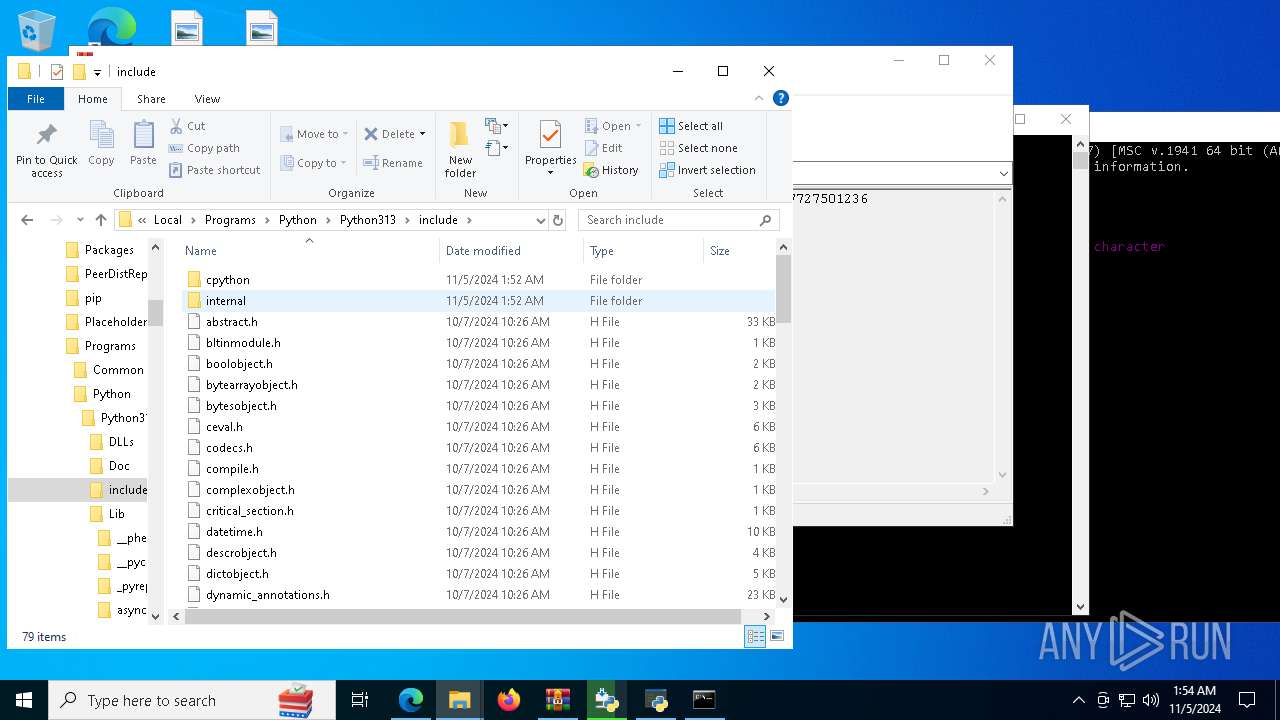The width and height of the screenshot is (1280, 720).
Task: Select pip folder in navigation tree
Action: tap(92, 298)
